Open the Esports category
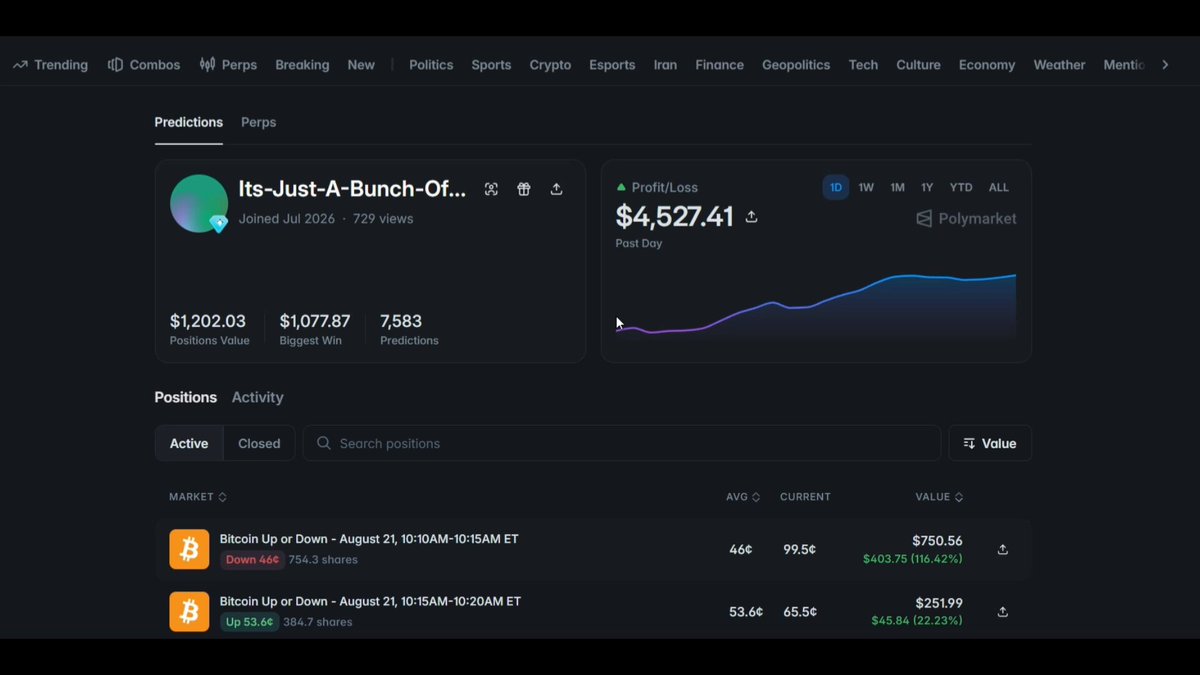The image size is (1200, 675). [x=612, y=65]
